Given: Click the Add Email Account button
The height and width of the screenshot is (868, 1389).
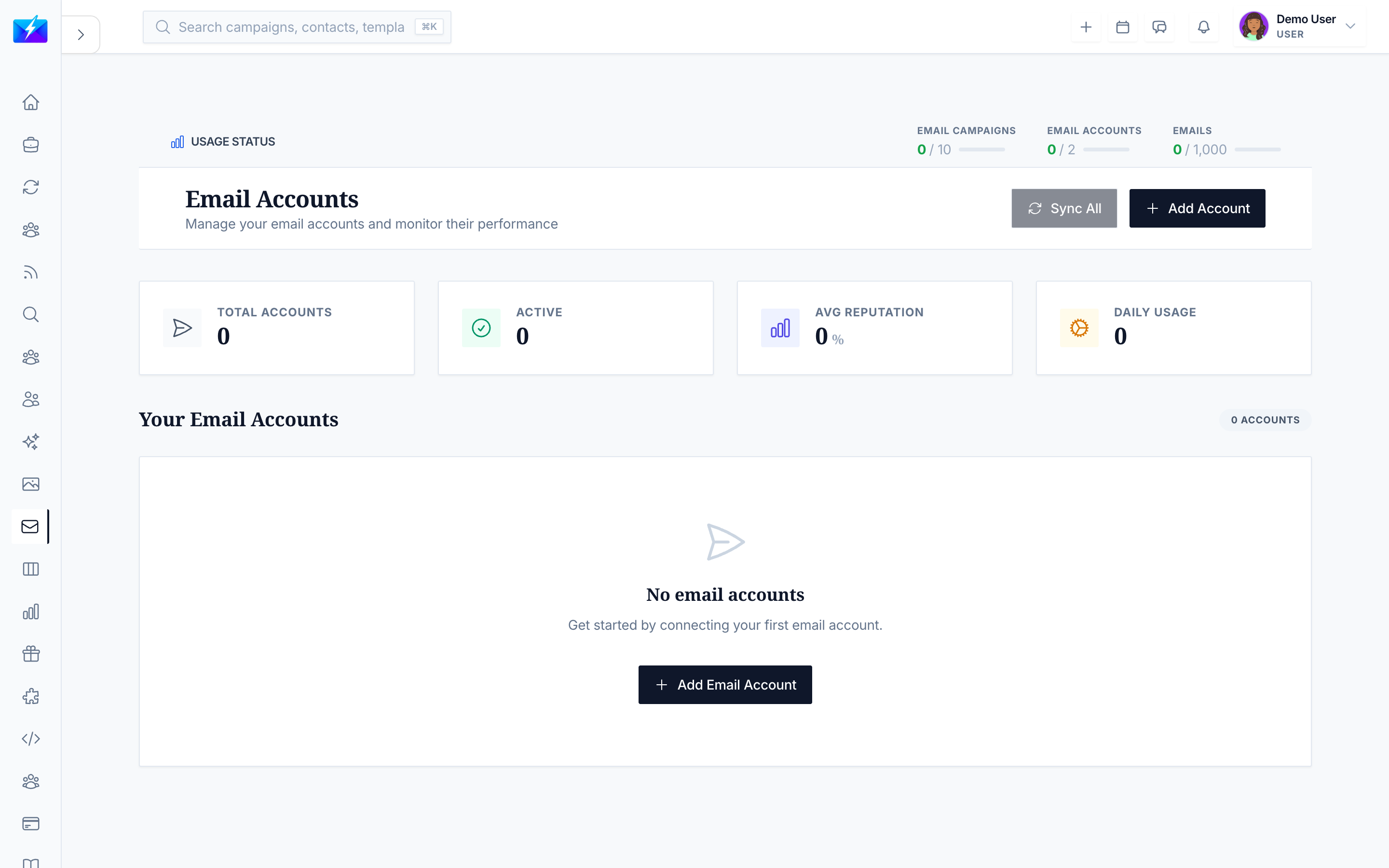Looking at the screenshot, I should point(725,685).
